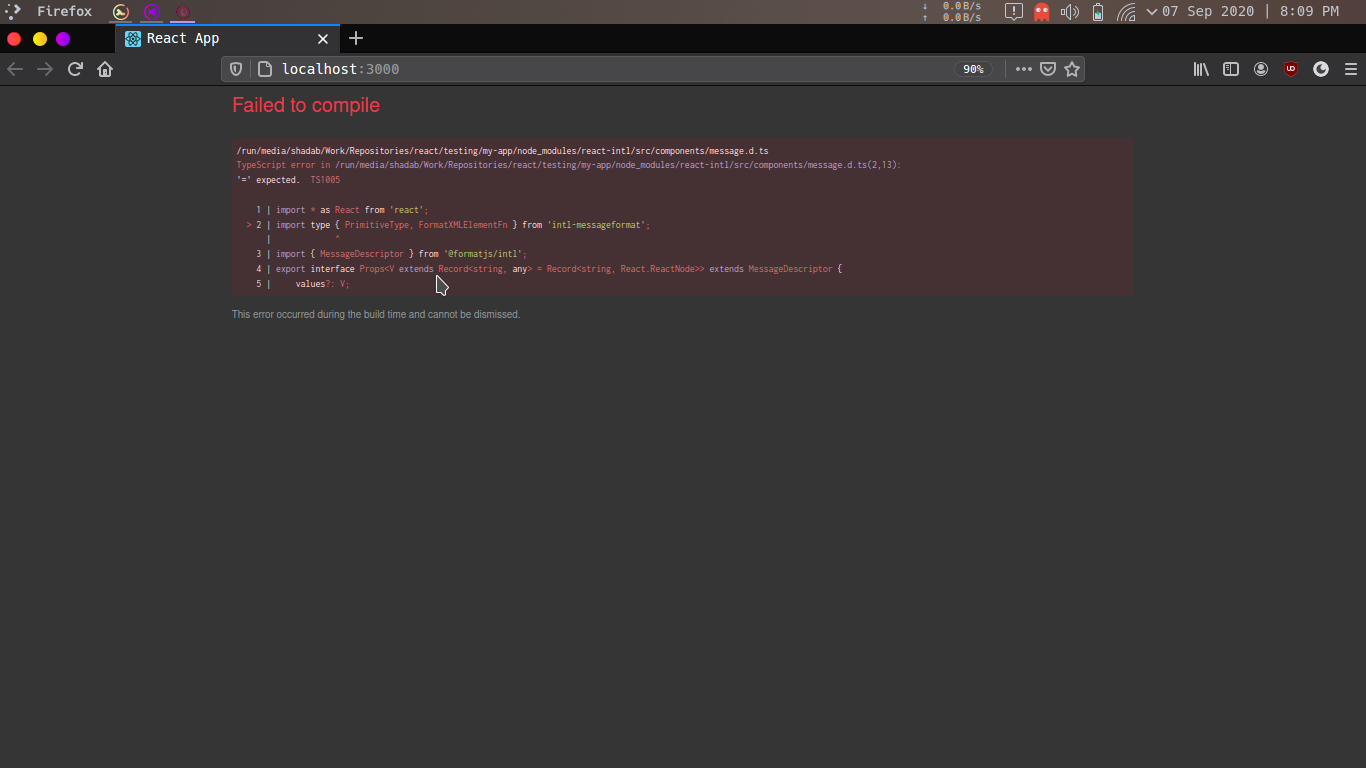This screenshot has width=1366, height=768.
Task: Open a new browser tab
Action: (356, 38)
